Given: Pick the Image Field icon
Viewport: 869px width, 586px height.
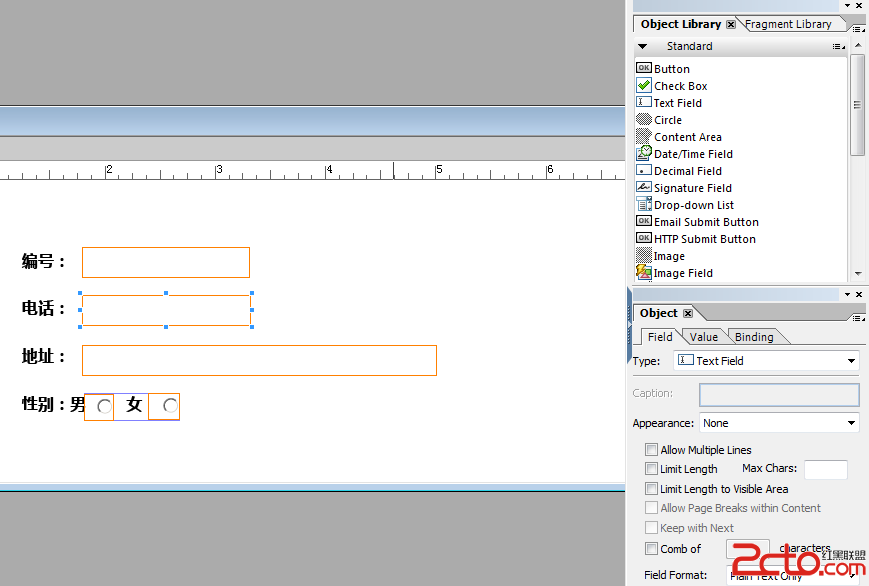Looking at the screenshot, I should point(644,273).
